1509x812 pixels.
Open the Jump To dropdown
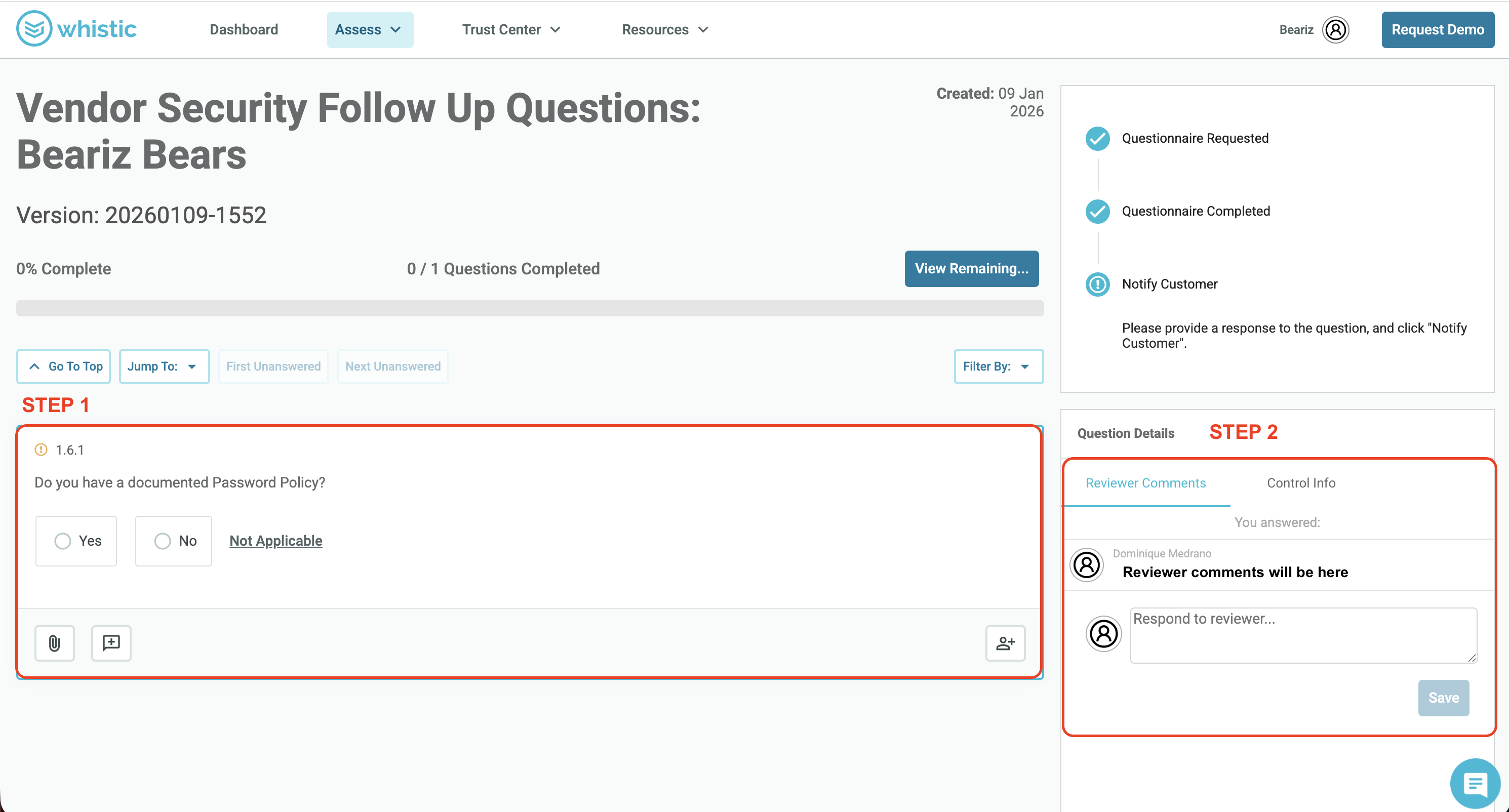(164, 367)
